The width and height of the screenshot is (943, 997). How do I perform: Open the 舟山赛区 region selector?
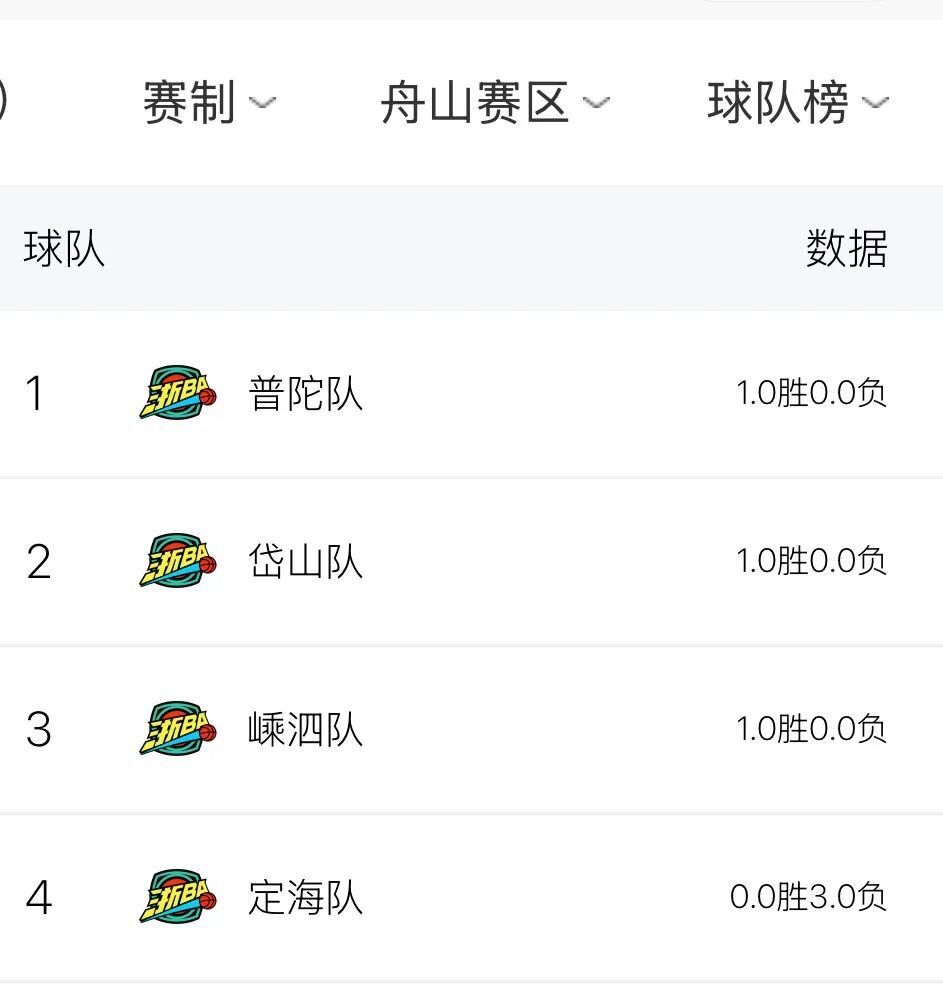click(495, 102)
